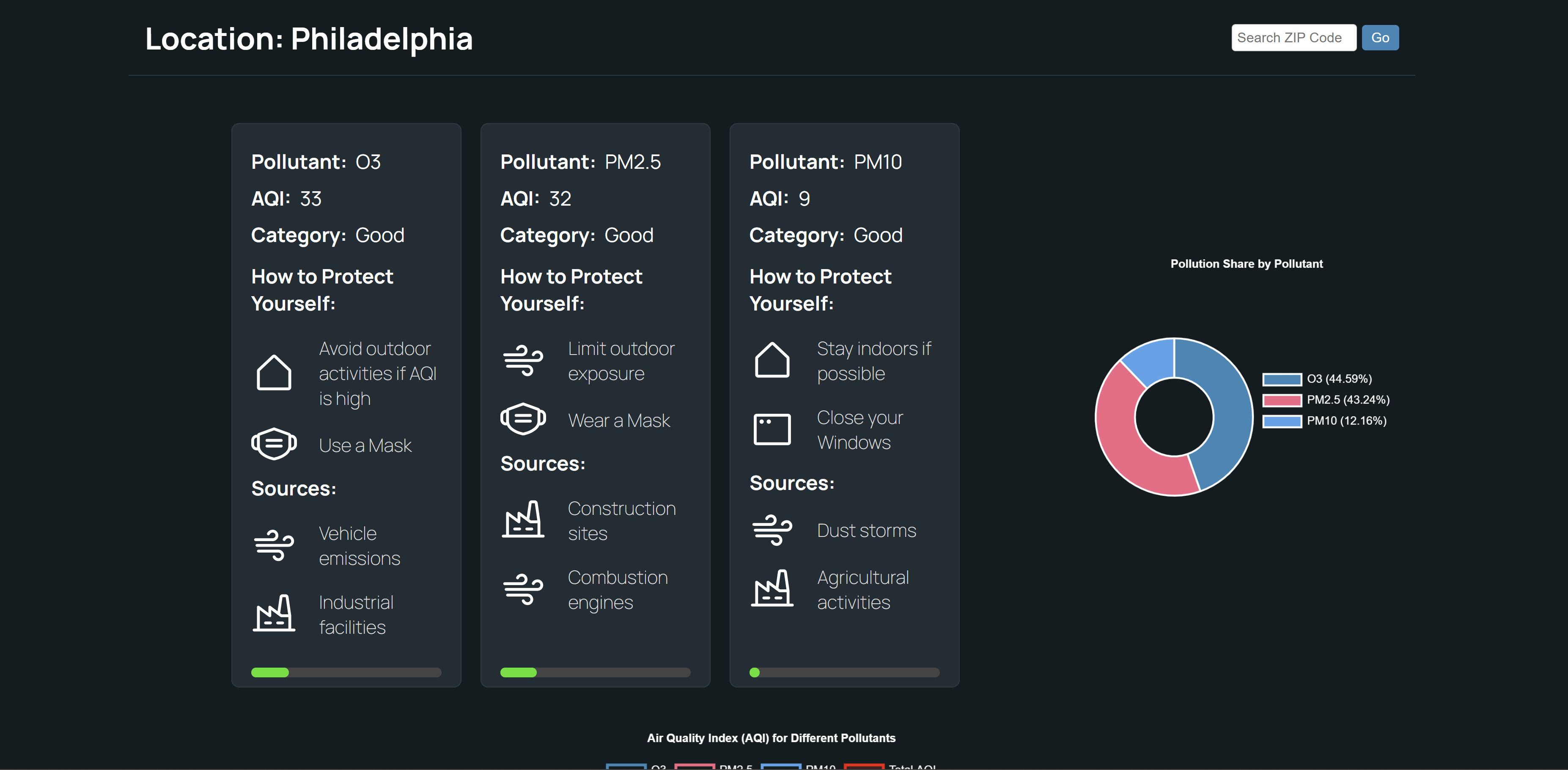Toggle PM10 legend entry in pollution share chart
The width and height of the screenshot is (1568, 770).
[1324, 421]
